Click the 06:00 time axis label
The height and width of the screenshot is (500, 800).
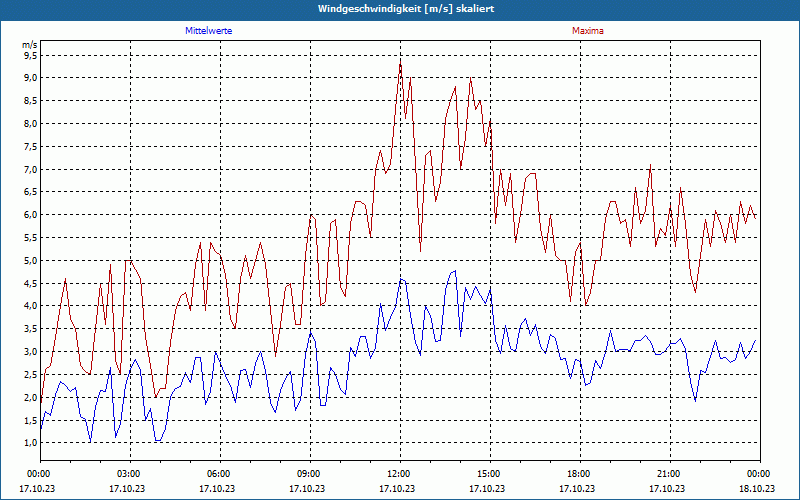pyautogui.click(x=220, y=474)
